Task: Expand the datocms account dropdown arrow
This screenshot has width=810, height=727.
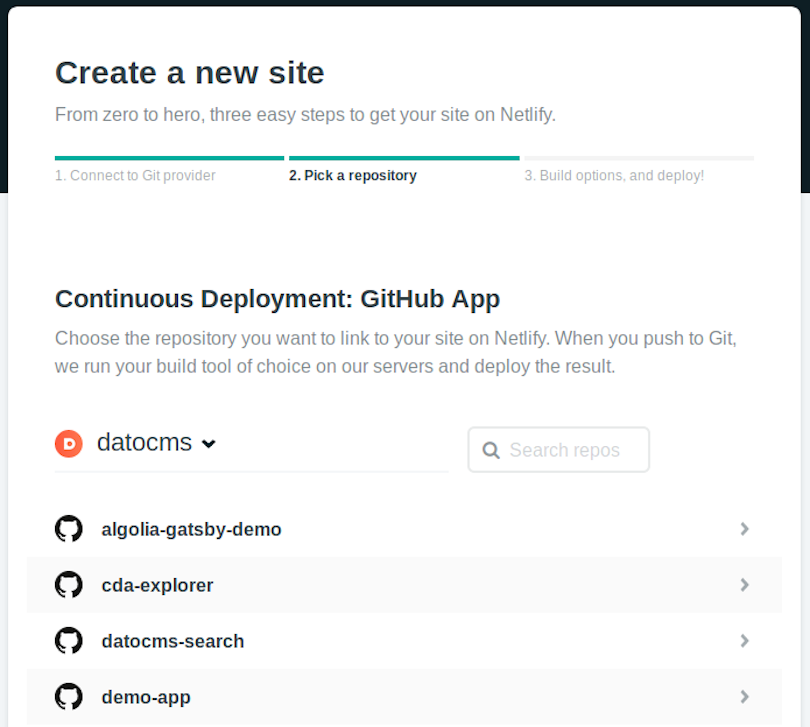Action: 209,444
